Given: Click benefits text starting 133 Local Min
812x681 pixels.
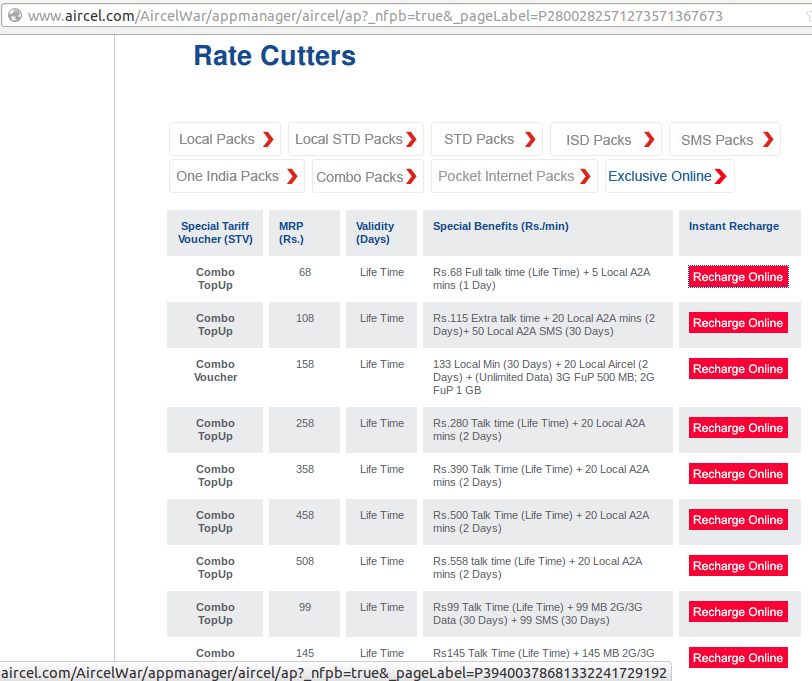Looking at the screenshot, I should tap(544, 378).
